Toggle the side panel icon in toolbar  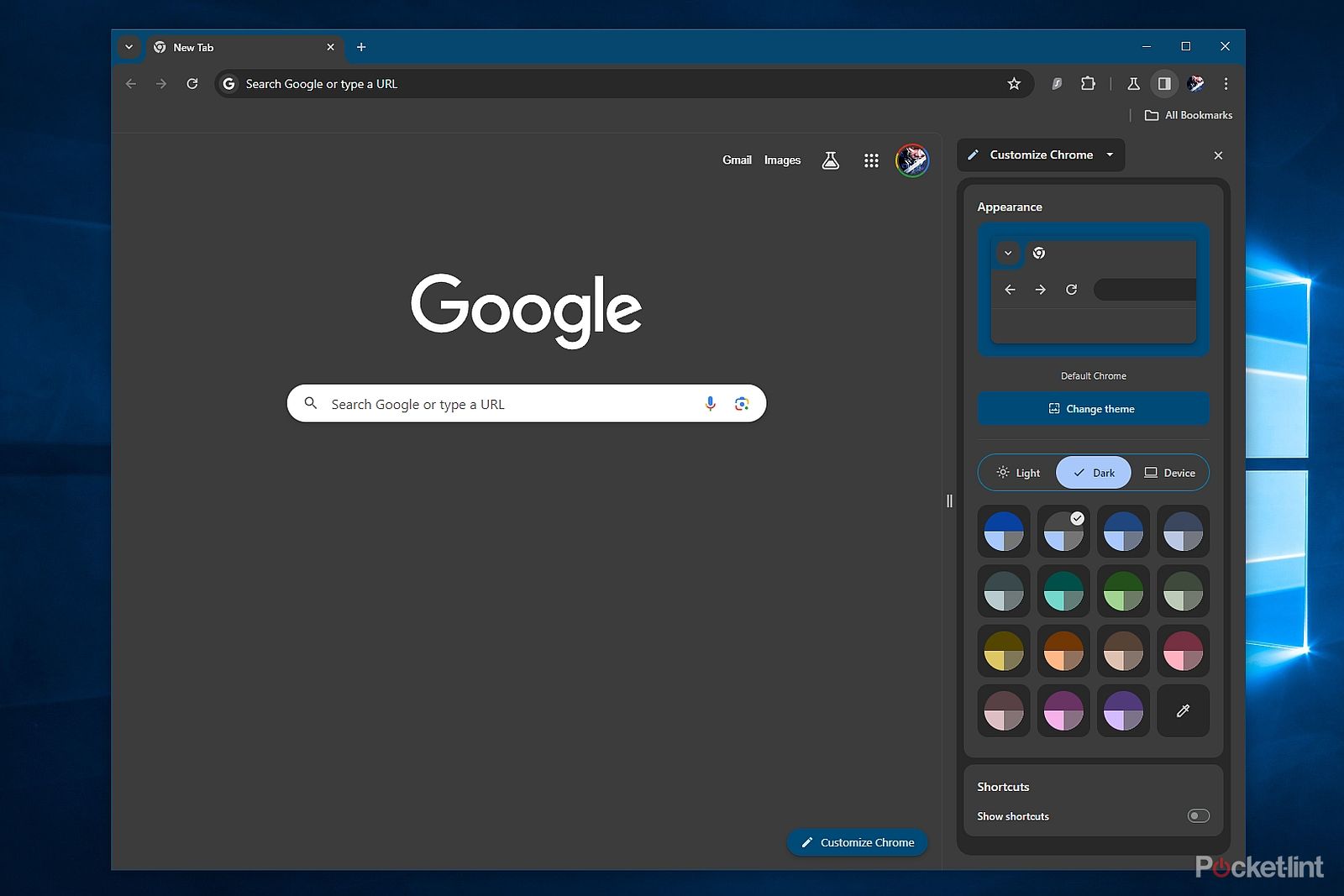click(x=1164, y=84)
